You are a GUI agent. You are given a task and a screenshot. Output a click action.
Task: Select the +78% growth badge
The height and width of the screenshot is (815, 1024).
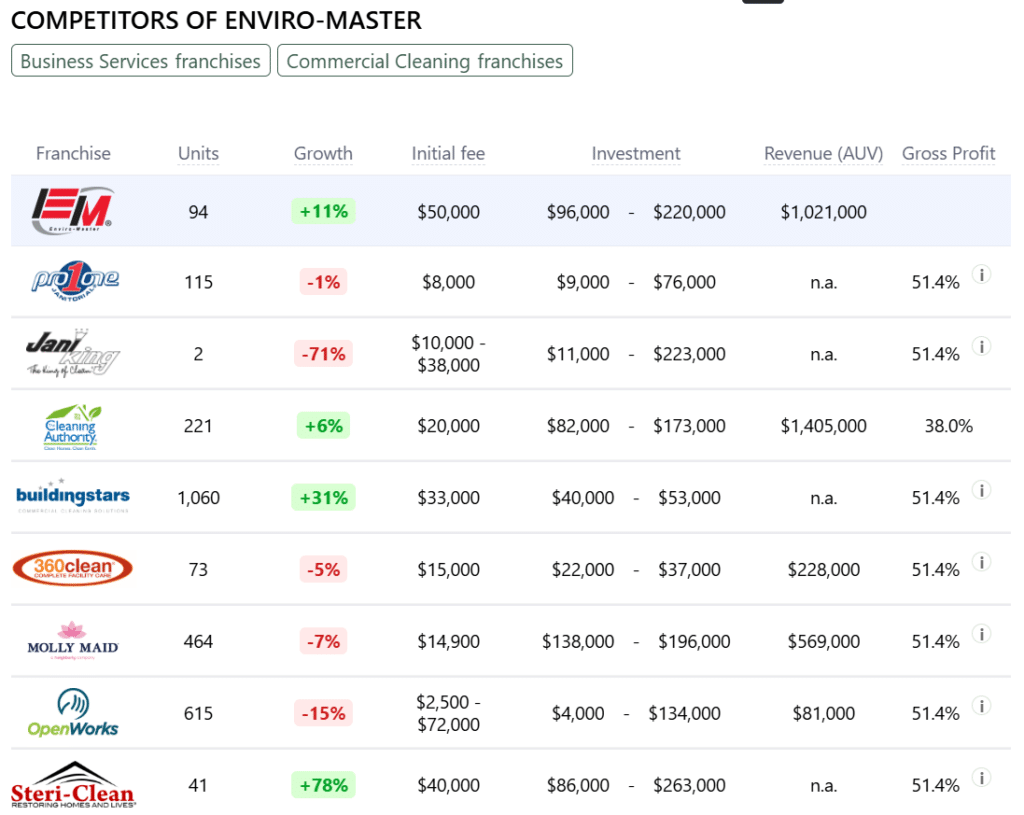click(323, 785)
